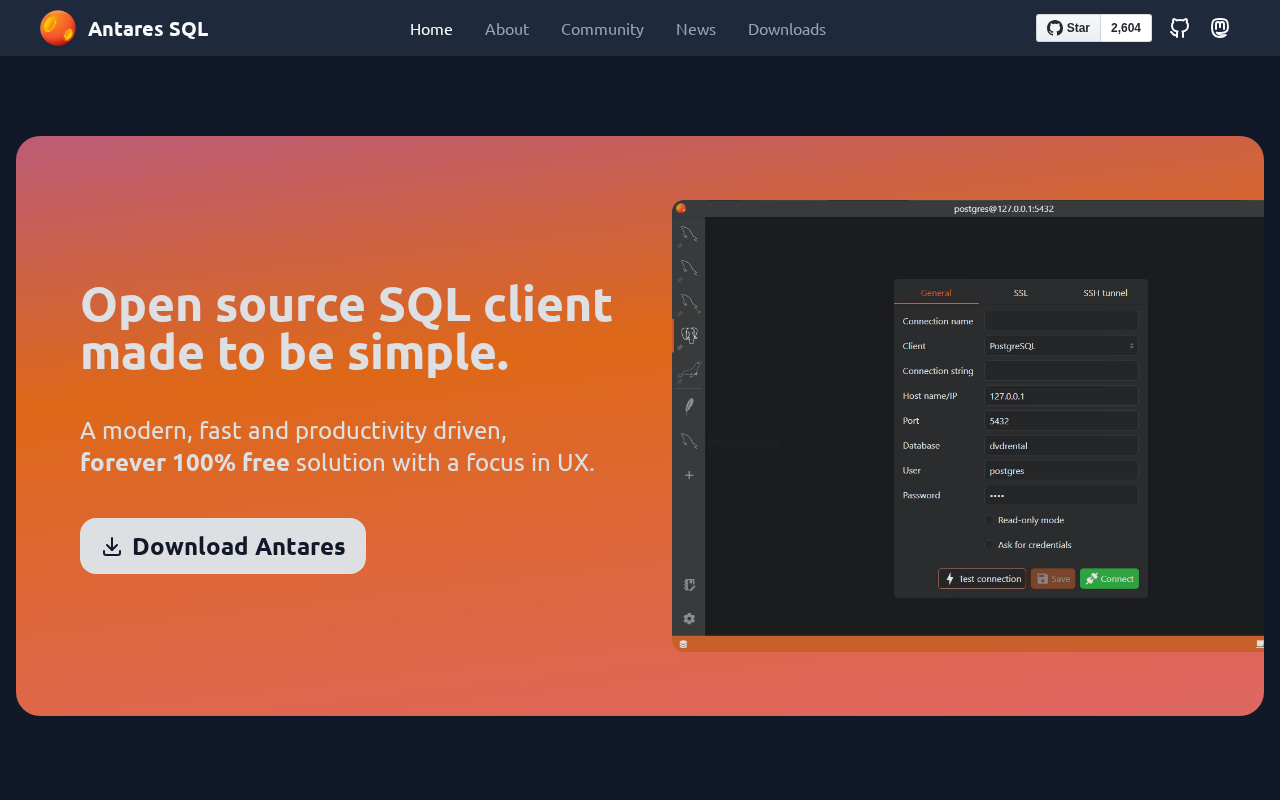The image size is (1280, 800).
Task: Select the feather SQLite connection icon
Action: click(x=689, y=405)
